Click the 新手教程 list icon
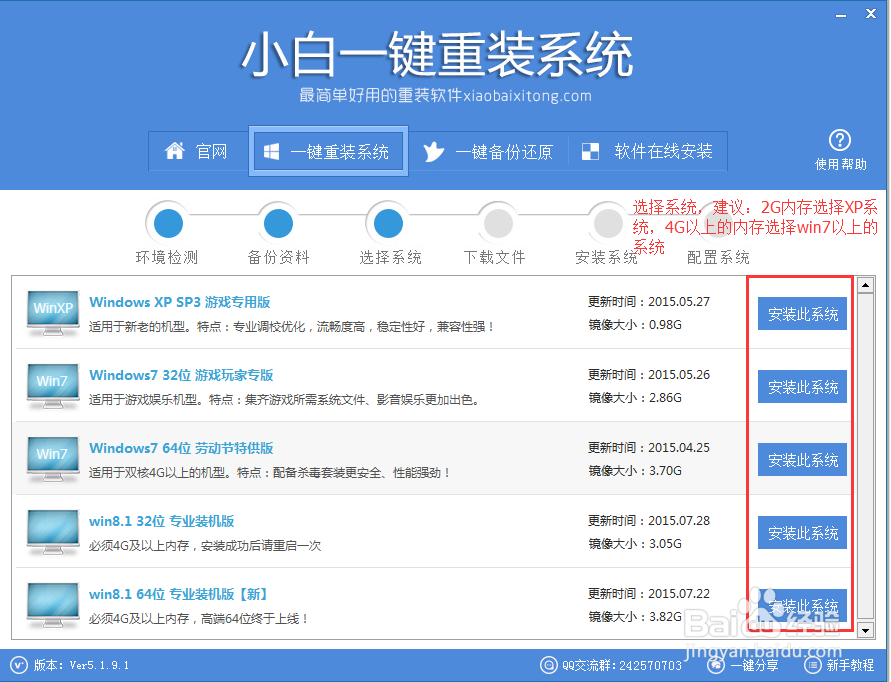 [x=813, y=665]
